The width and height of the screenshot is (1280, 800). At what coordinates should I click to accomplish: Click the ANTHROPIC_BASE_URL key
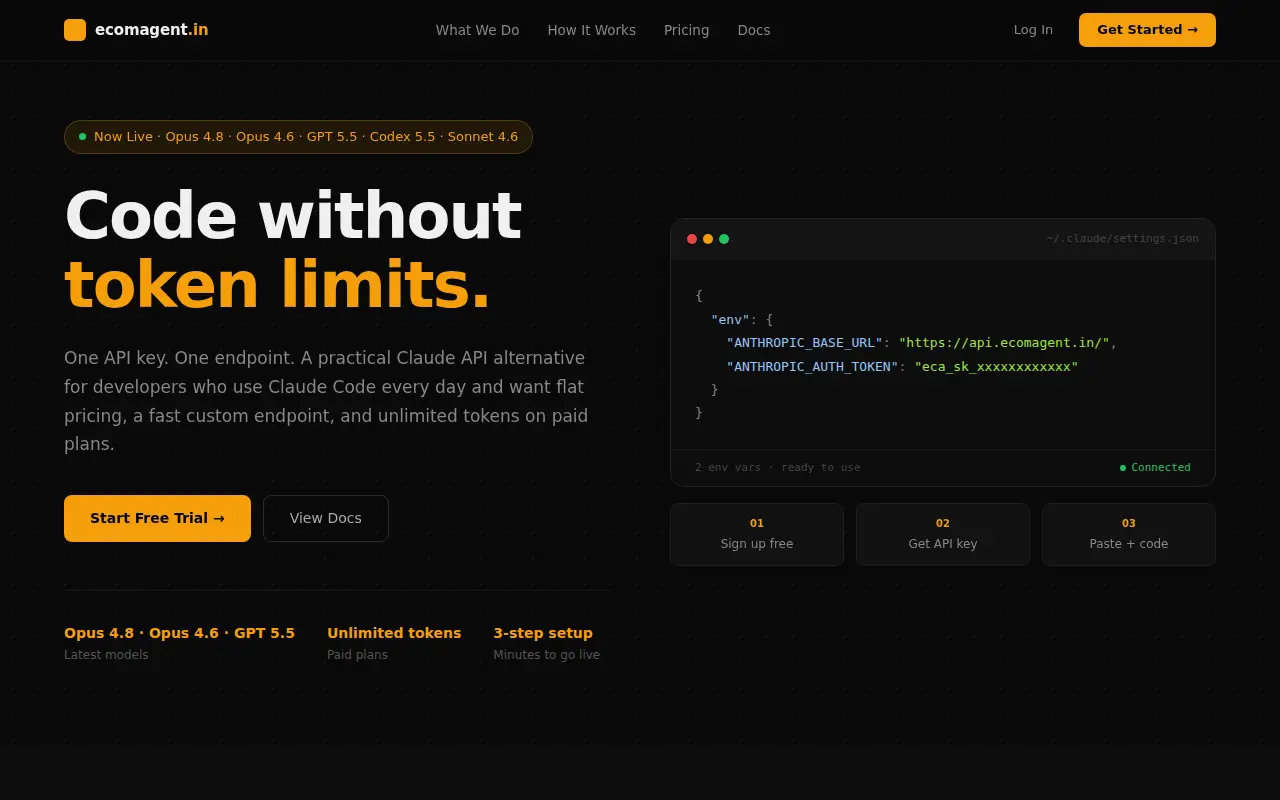[x=804, y=343]
